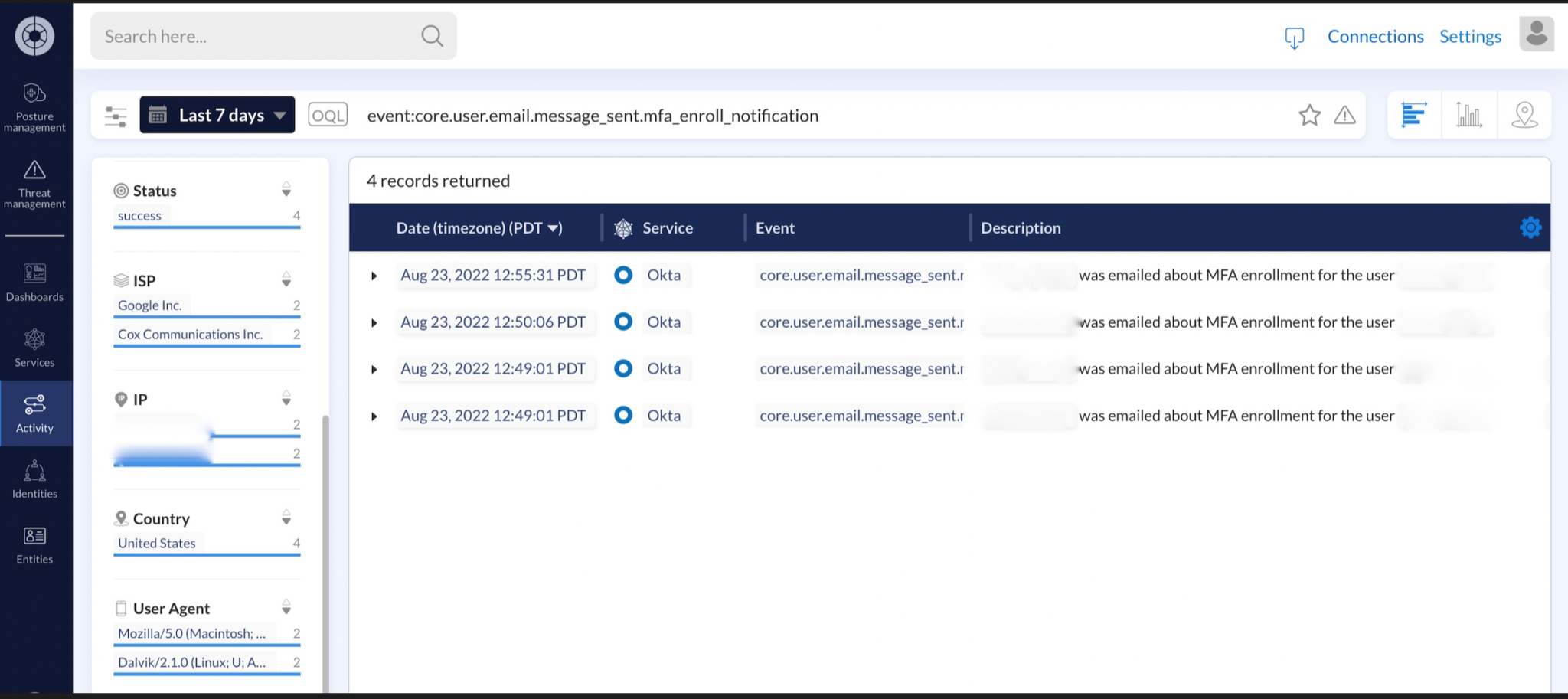The height and width of the screenshot is (699, 1568).
Task: Switch to bar chart view icon
Action: 1468,115
